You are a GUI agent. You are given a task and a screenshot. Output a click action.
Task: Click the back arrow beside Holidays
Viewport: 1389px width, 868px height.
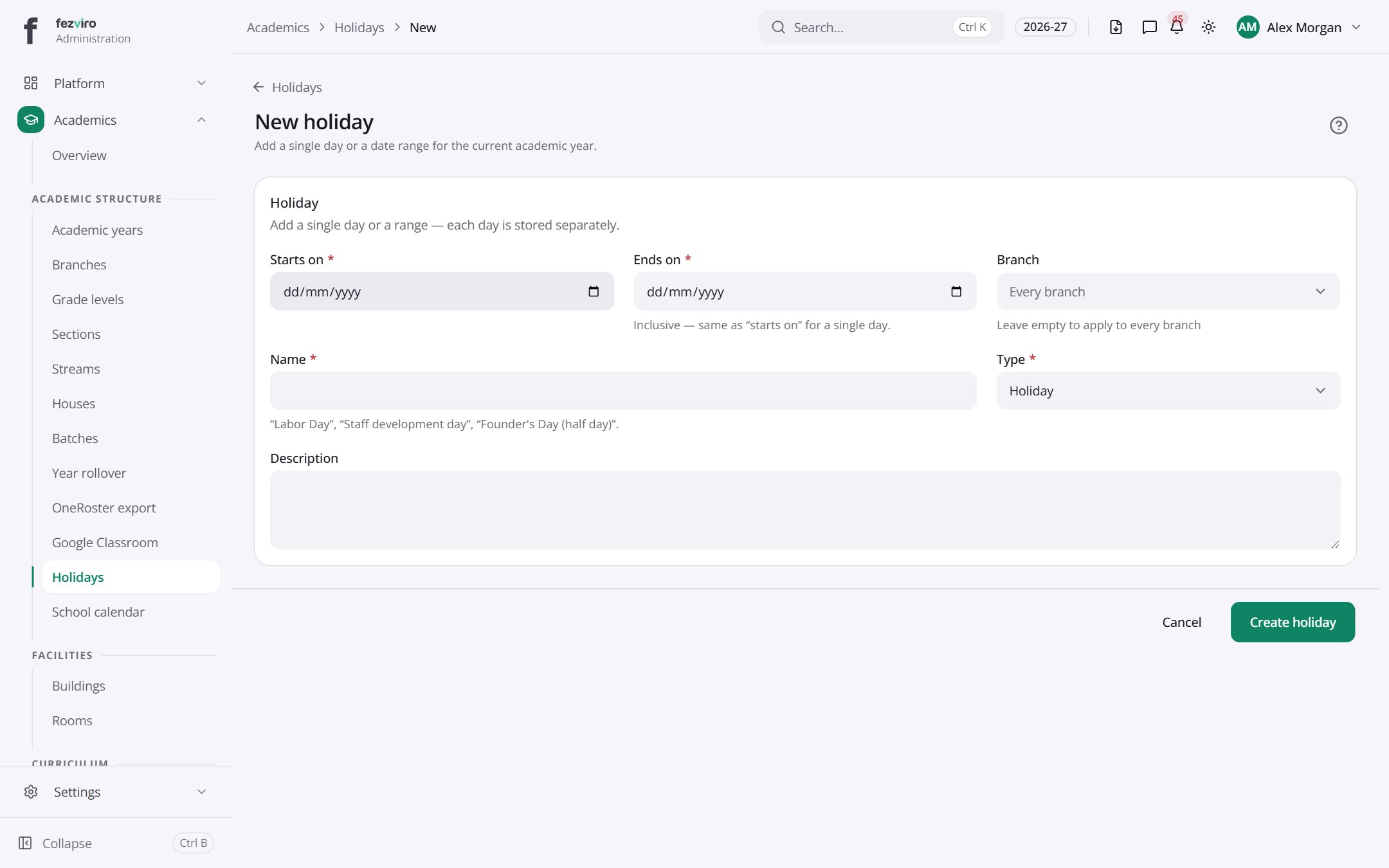tap(259, 87)
